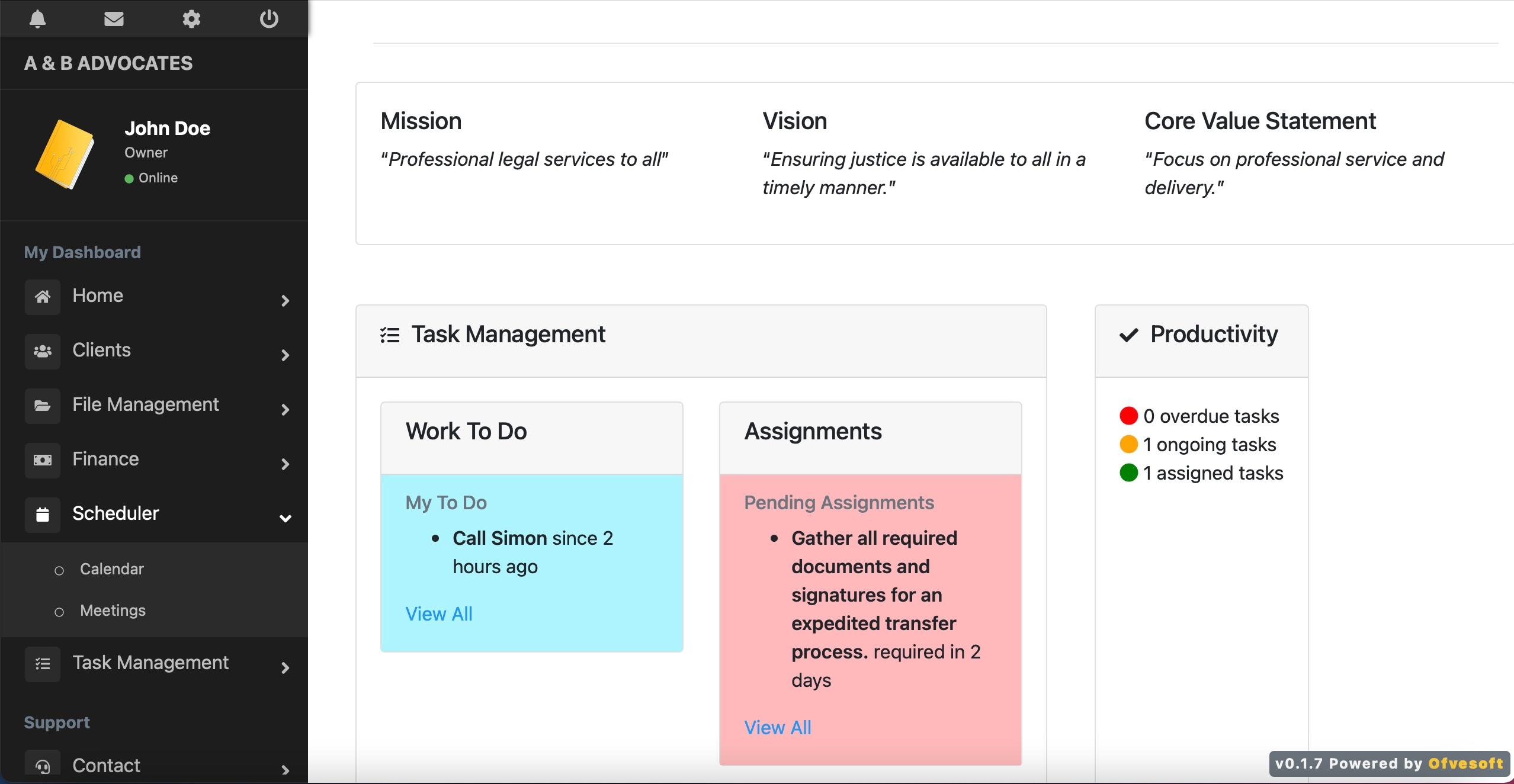Image resolution: width=1514 pixels, height=784 pixels.
Task: Click the Productivity checkmark icon
Action: [1128, 335]
